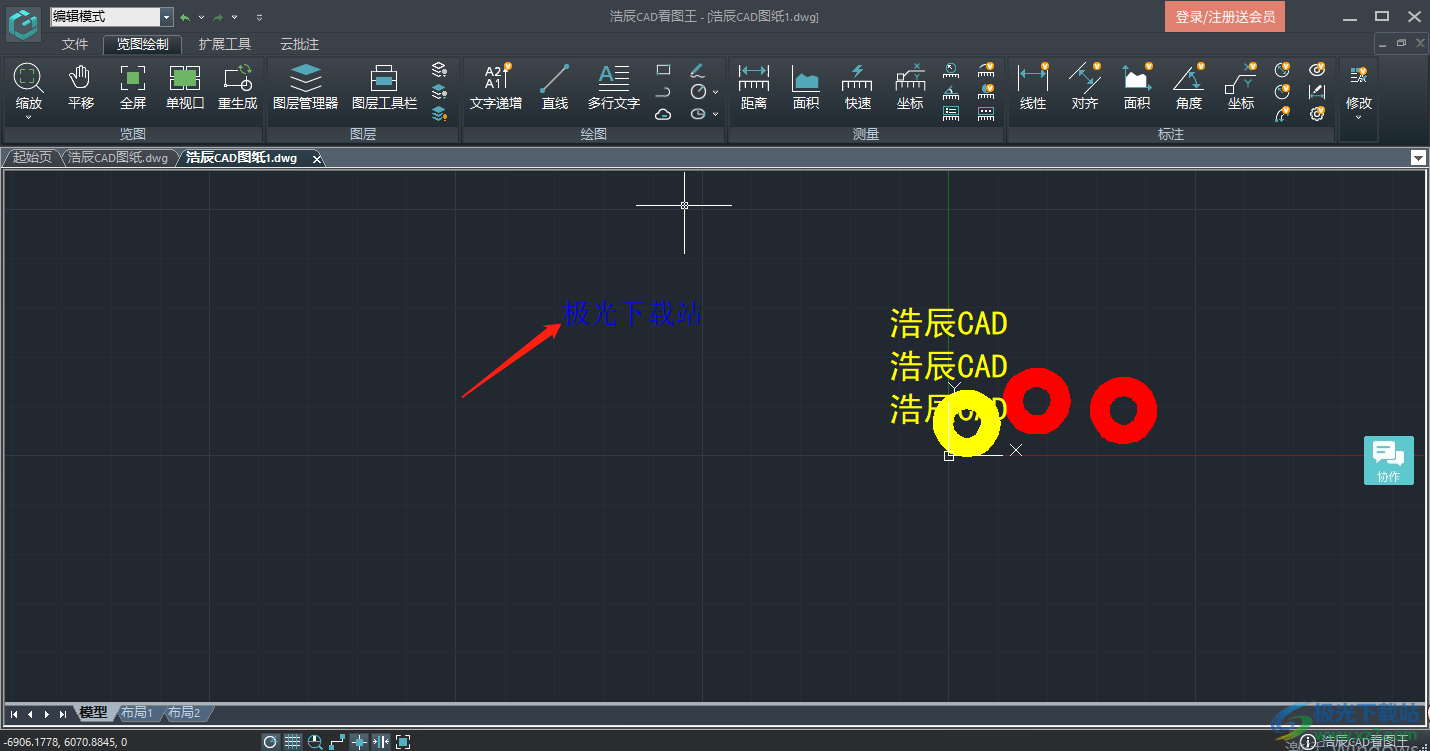Jump to the last layout tab arrow
Screen dimensions: 1430x751
(x=63, y=714)
